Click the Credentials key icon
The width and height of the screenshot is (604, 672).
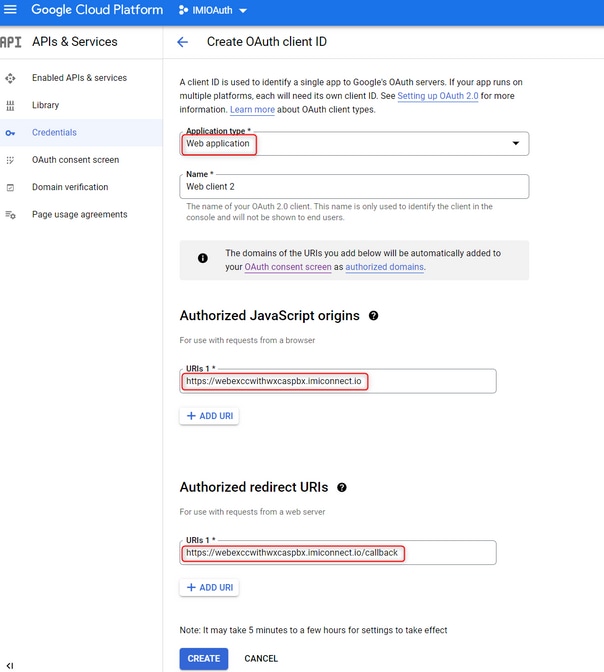coord(10,133)
